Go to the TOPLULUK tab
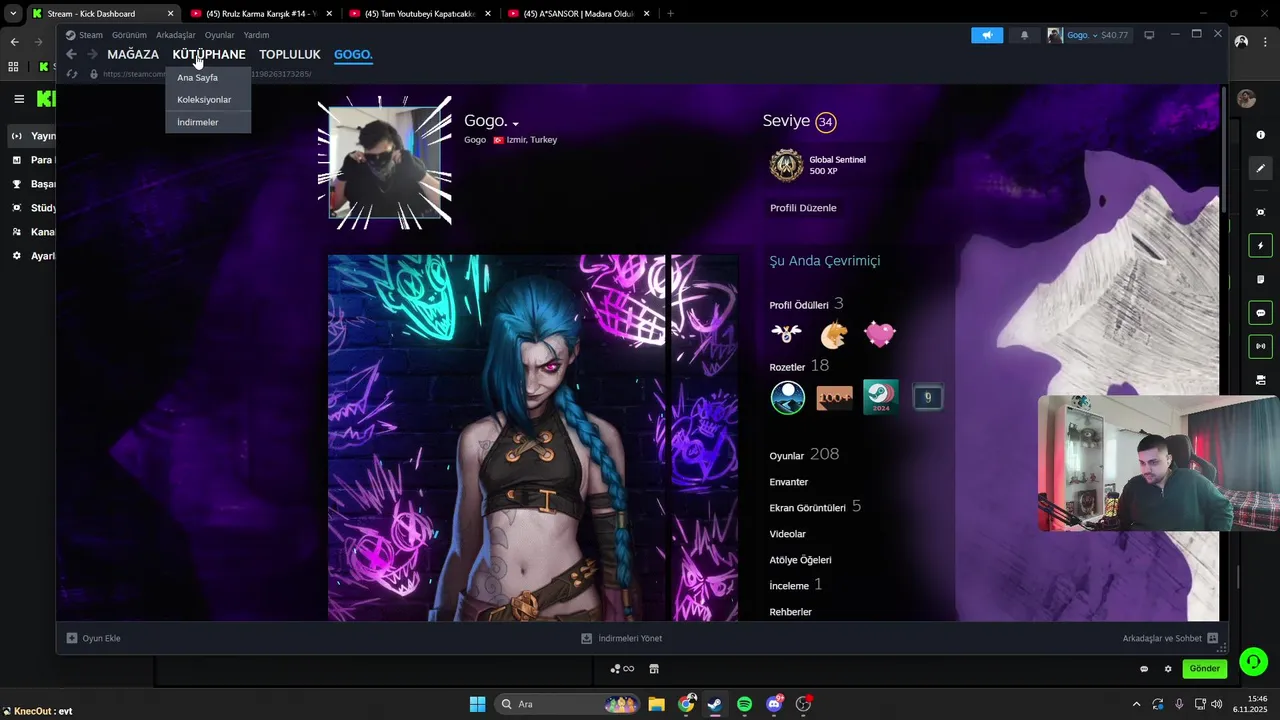The image size is (1280, 720). tap(290, 54)
